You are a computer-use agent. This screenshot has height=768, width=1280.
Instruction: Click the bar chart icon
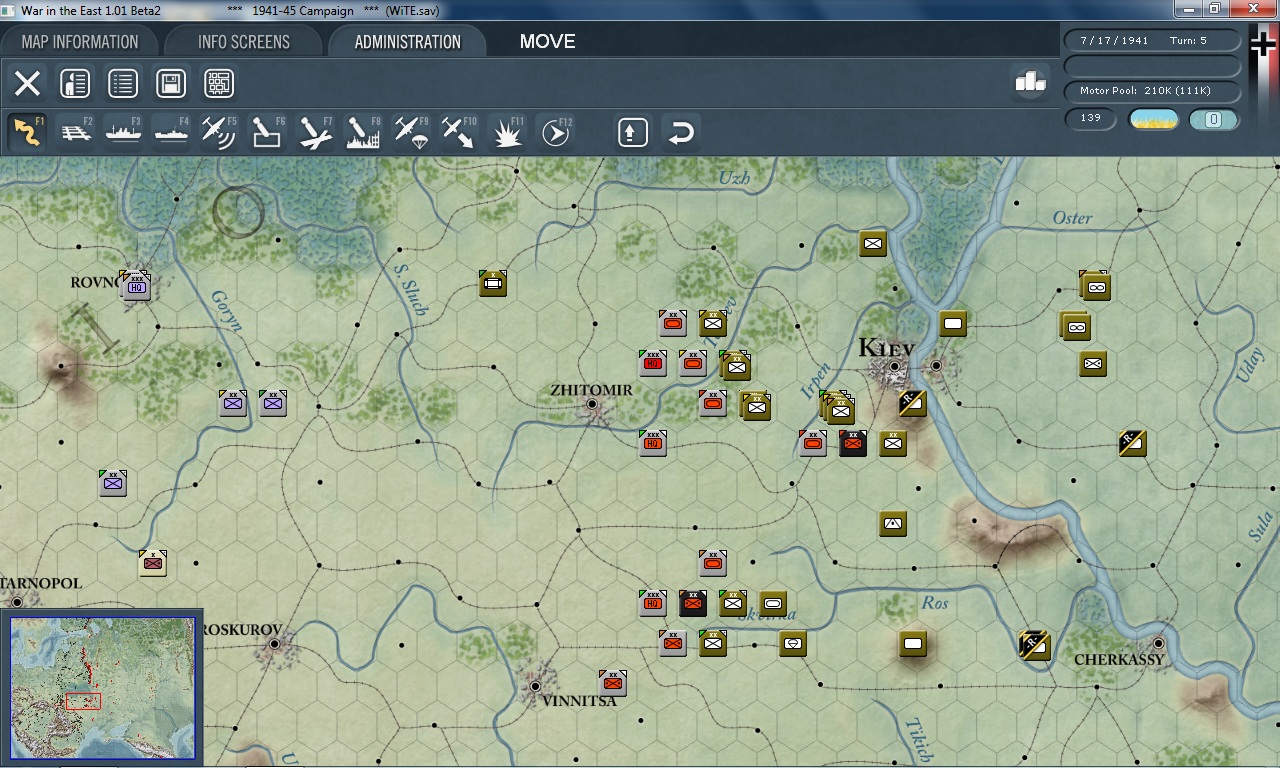point(1030,82)
